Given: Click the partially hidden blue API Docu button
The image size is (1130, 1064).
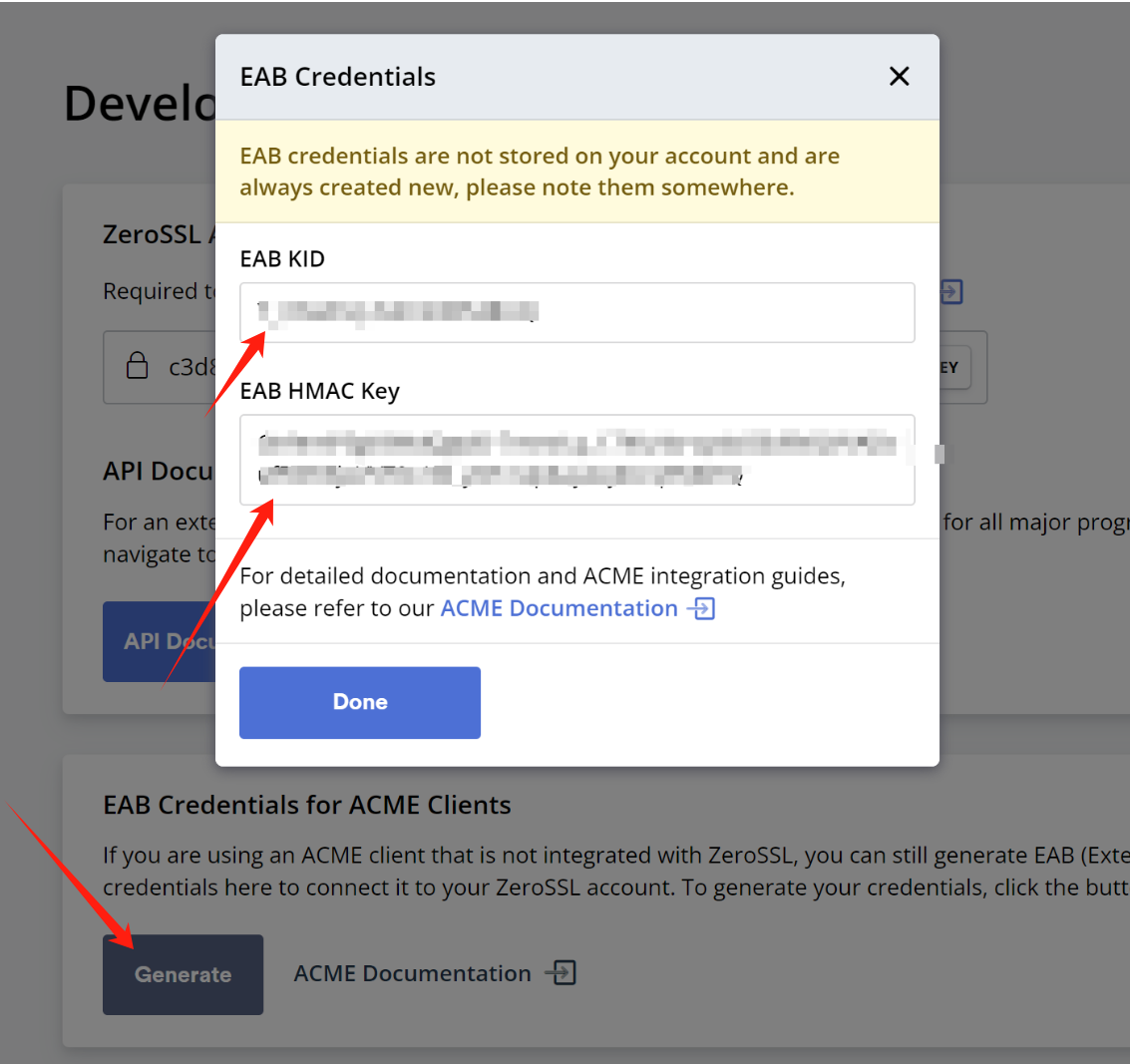Looking at the screenshot, I should click(x=160, y=641).
